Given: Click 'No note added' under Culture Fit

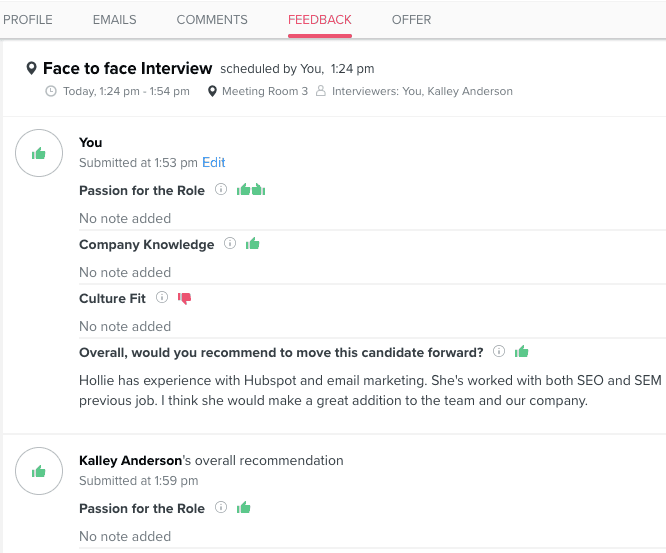Looking at the screenshot, I should (x=125, y=326).
